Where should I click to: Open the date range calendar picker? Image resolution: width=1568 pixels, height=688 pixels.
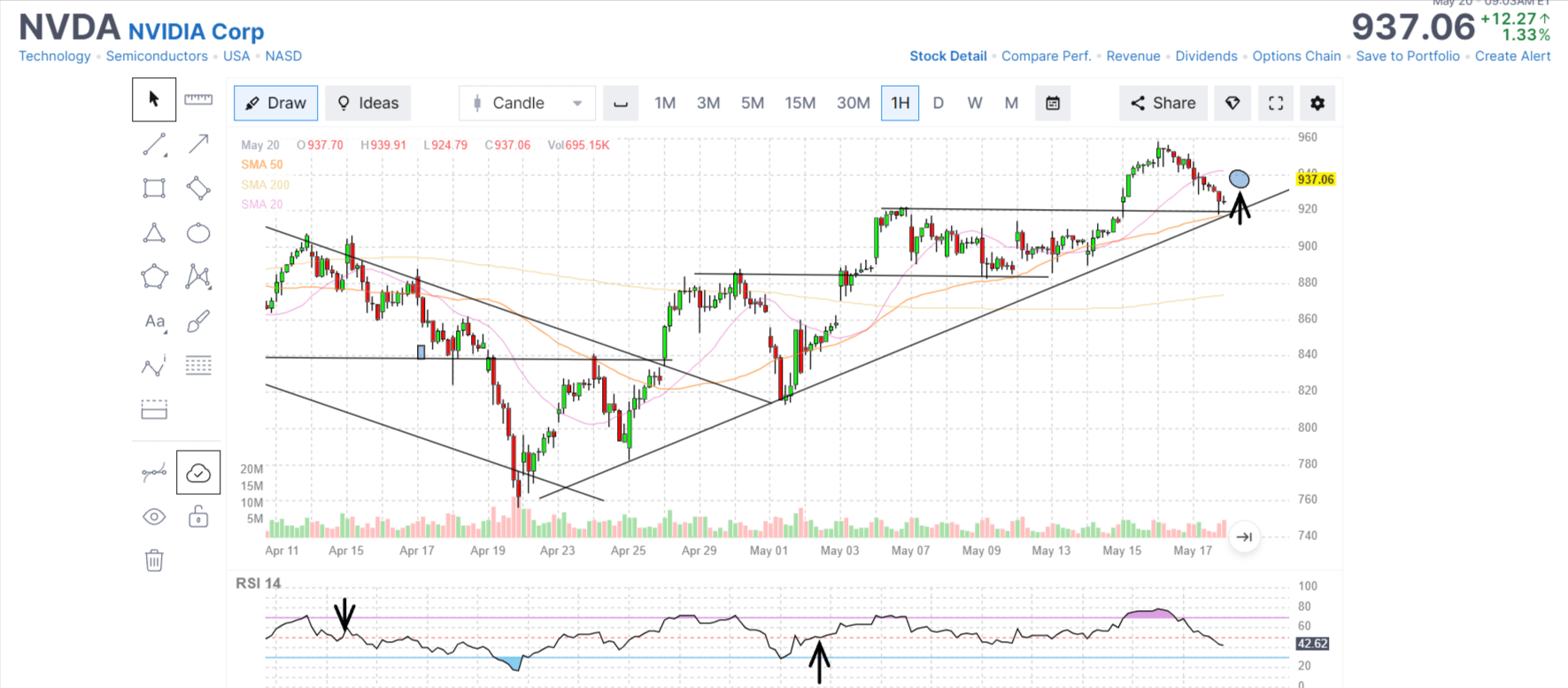pos(1053,104)
